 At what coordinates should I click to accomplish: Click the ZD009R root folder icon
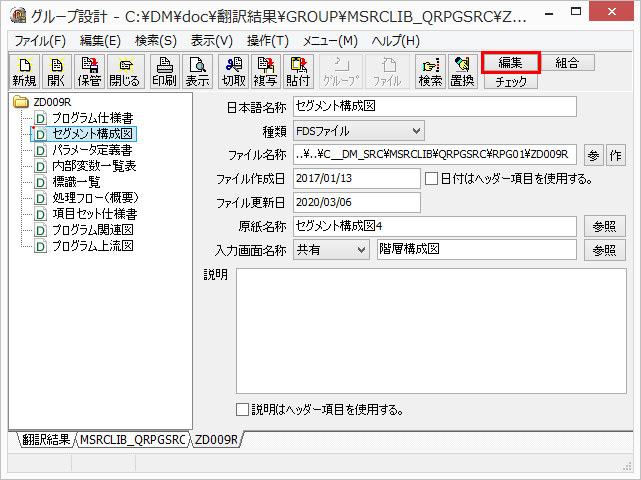click(20, 101)
